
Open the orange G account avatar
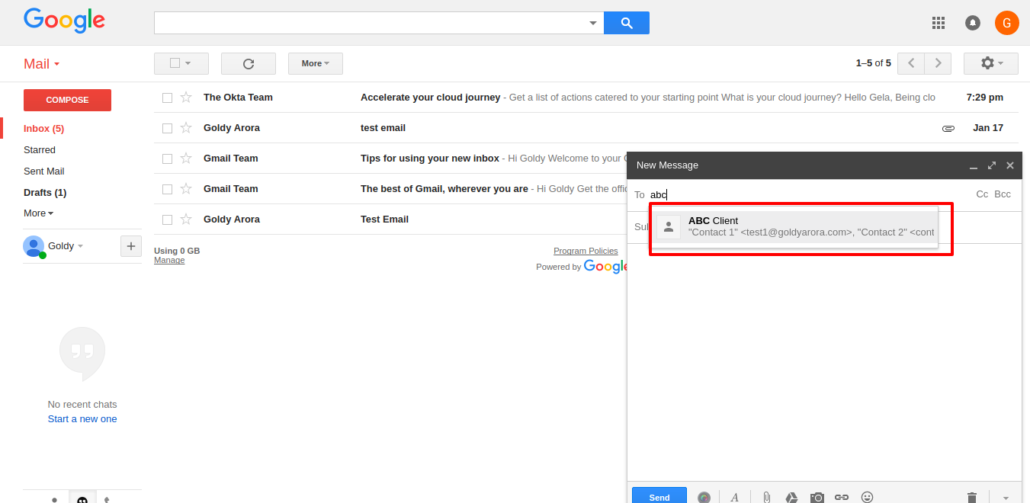[1006, 23]
